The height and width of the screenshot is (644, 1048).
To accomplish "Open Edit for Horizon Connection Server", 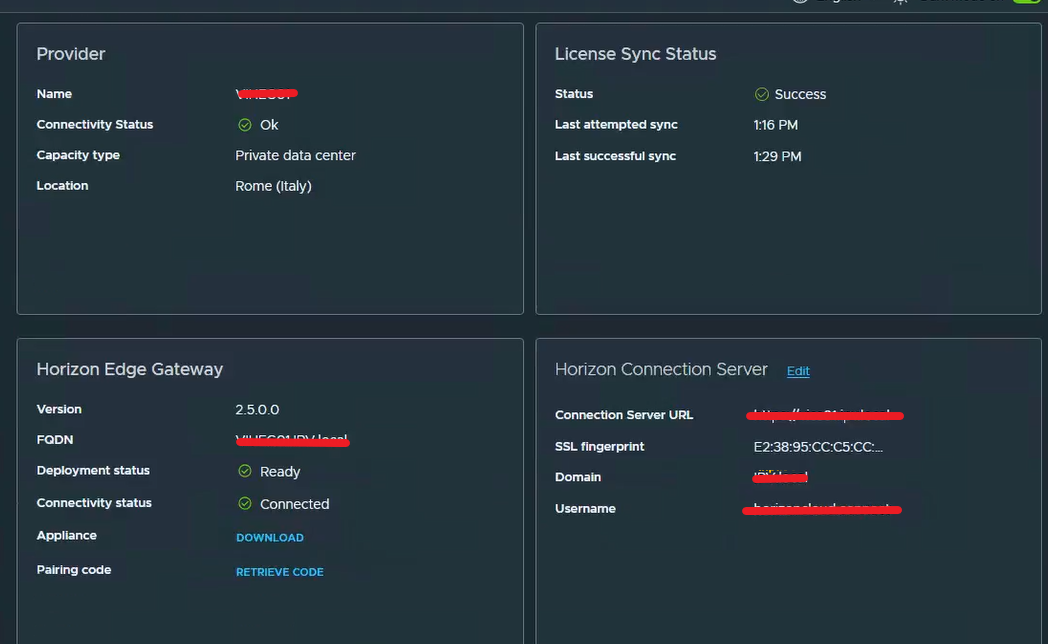I will pos(798,371).
